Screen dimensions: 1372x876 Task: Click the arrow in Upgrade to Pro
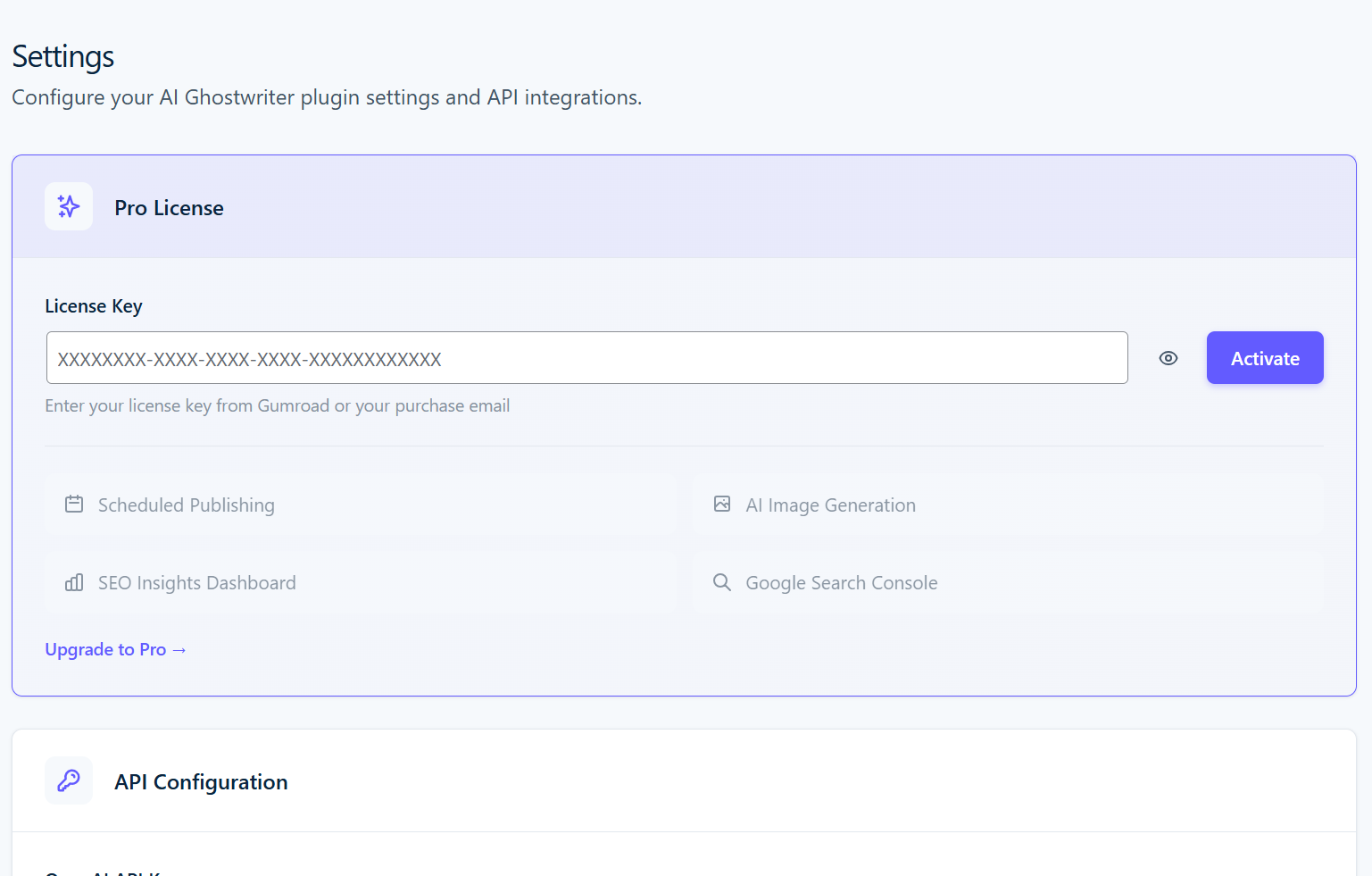pyautogui.click(x=179, y=650)
